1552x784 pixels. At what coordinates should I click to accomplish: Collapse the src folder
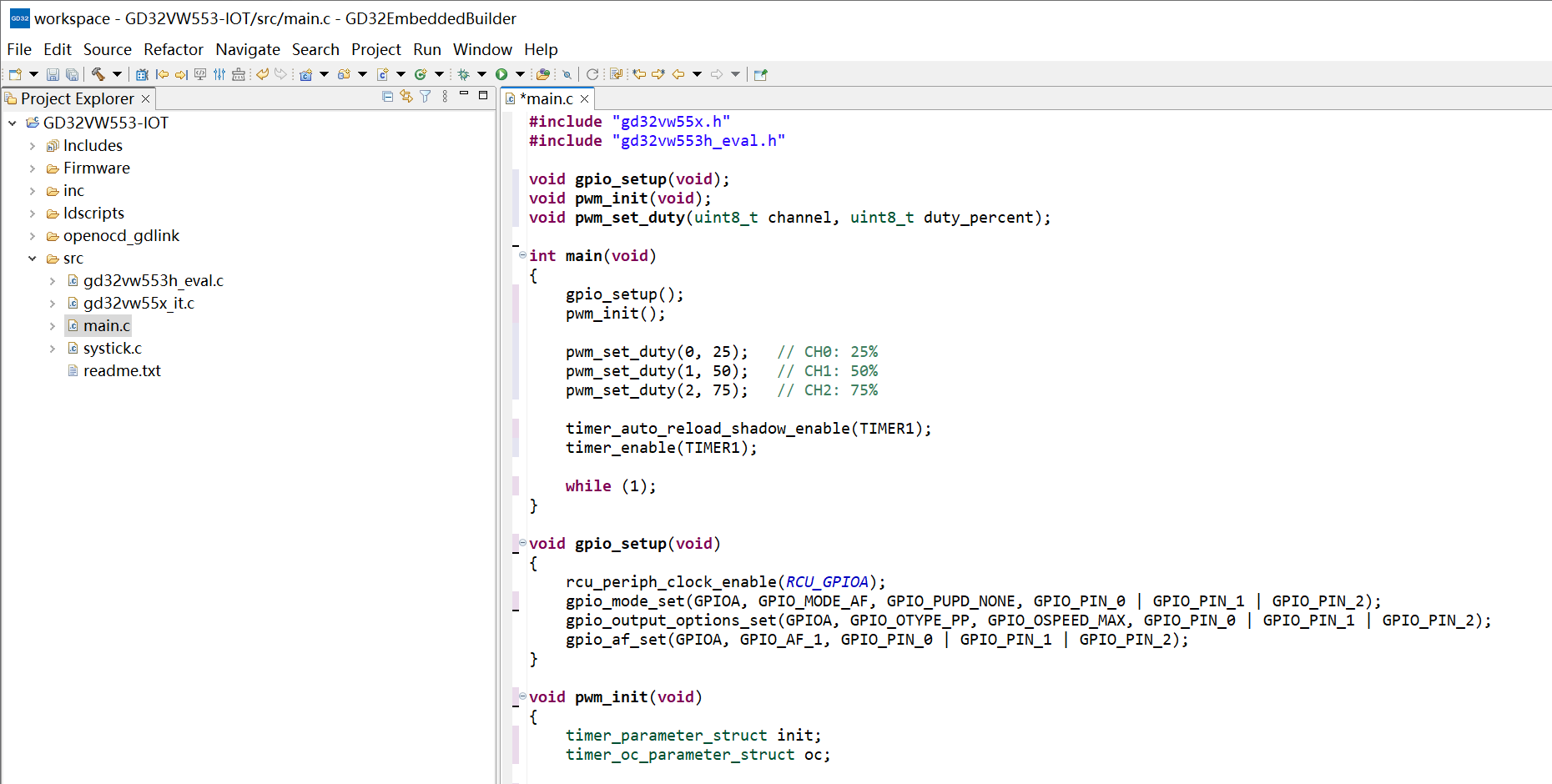[33, 258]
